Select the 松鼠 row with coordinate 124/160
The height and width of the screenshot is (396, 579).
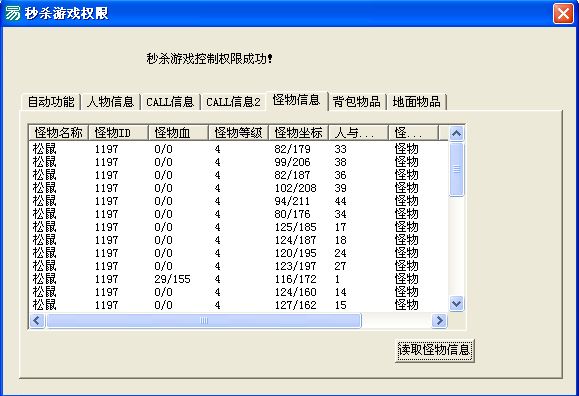tap(239, 292)
